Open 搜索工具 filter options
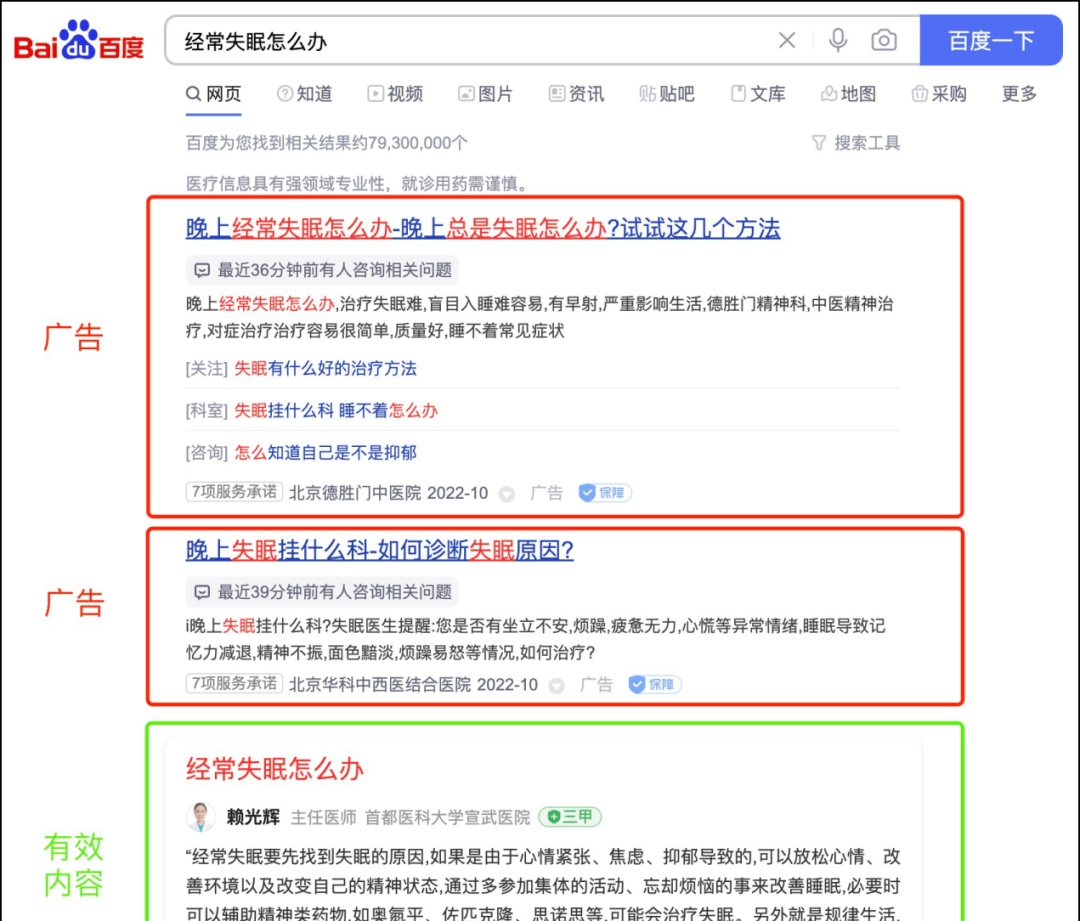The width and height of the screenshot is (1080, 921). pos(866,143)
